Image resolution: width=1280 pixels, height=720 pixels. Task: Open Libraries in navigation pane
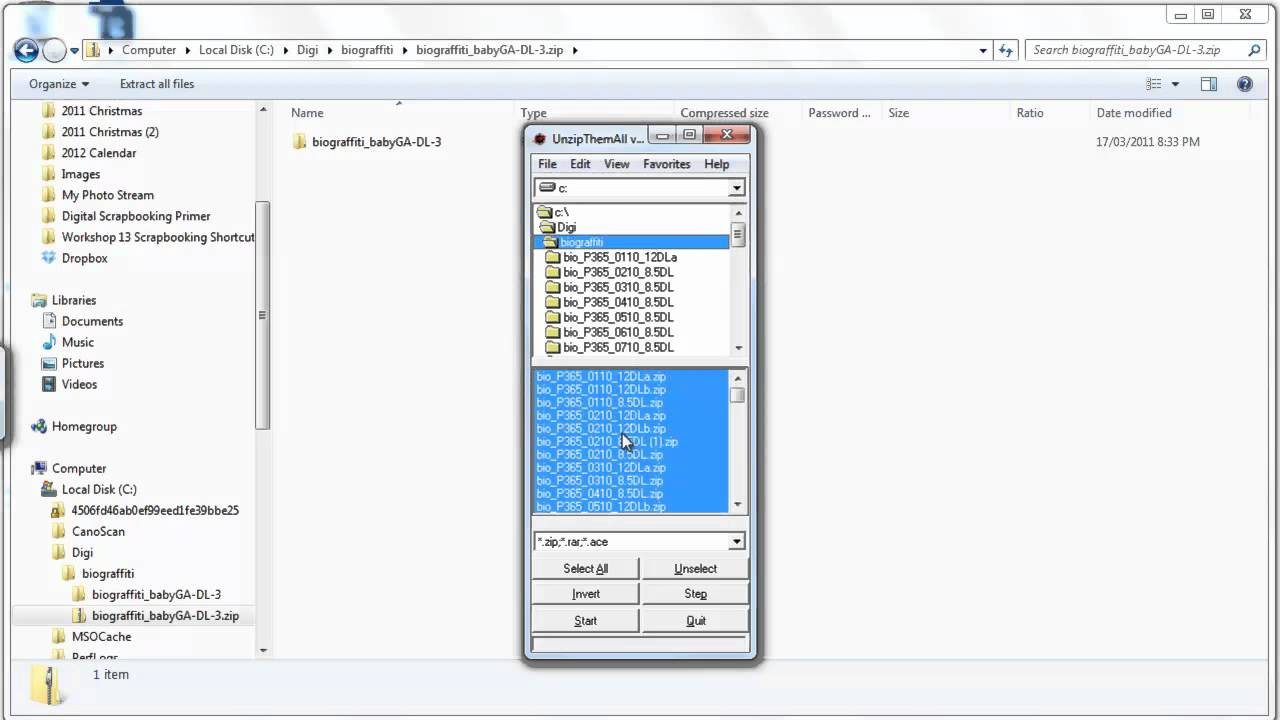(x=74, y=300)
